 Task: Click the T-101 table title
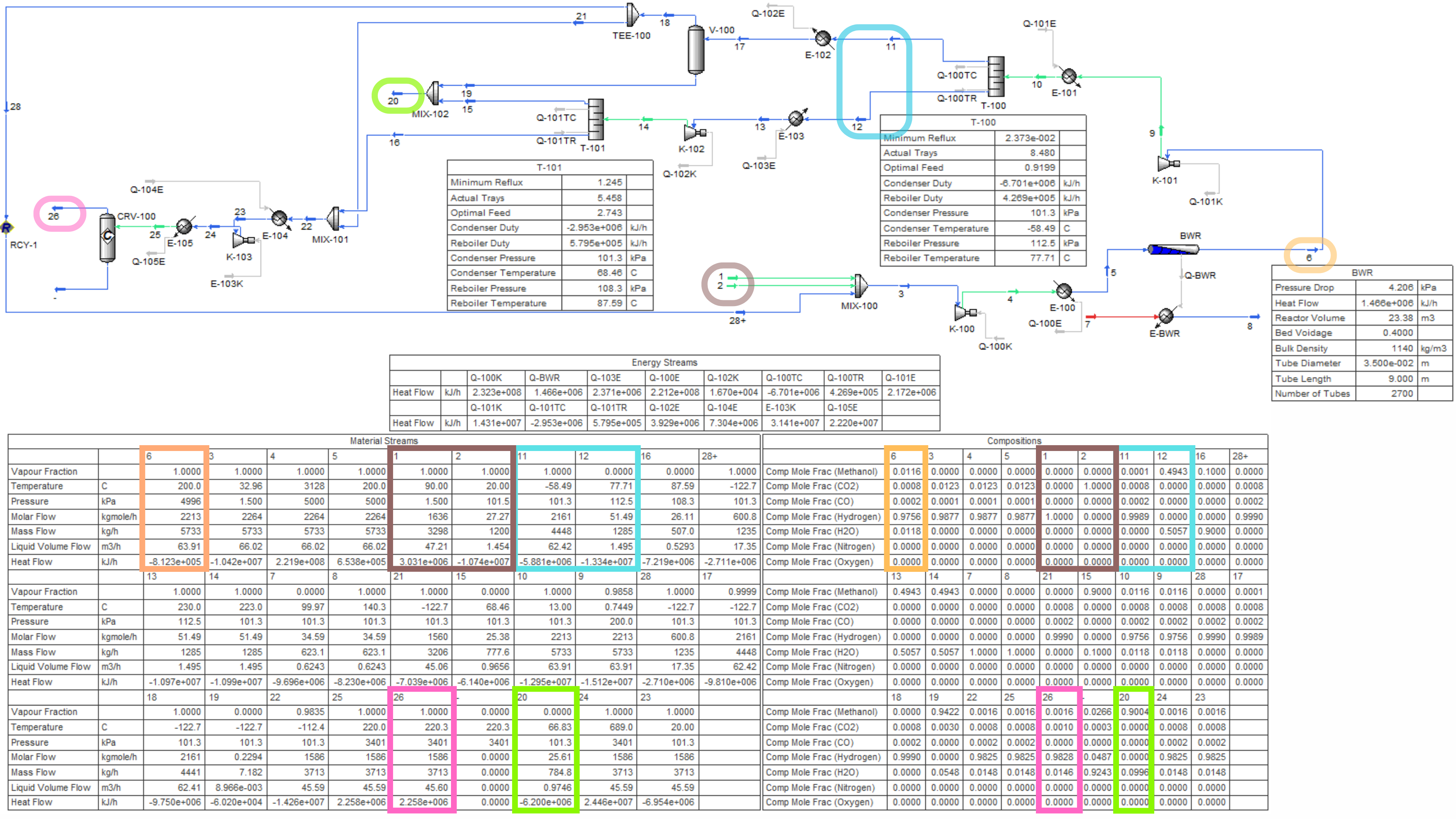pyautogui.click(x=549, y=168)
